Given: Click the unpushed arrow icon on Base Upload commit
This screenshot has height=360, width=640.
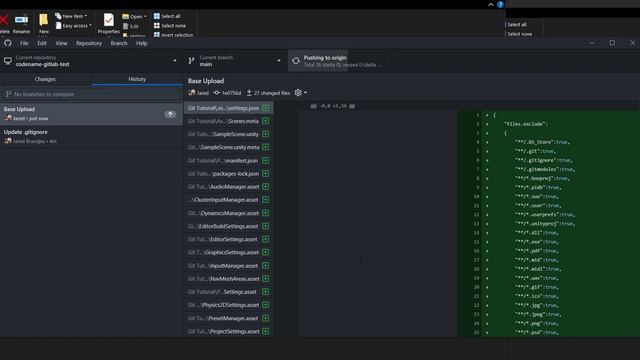Looking at the screenshot, I should click(x=170, y=114).
